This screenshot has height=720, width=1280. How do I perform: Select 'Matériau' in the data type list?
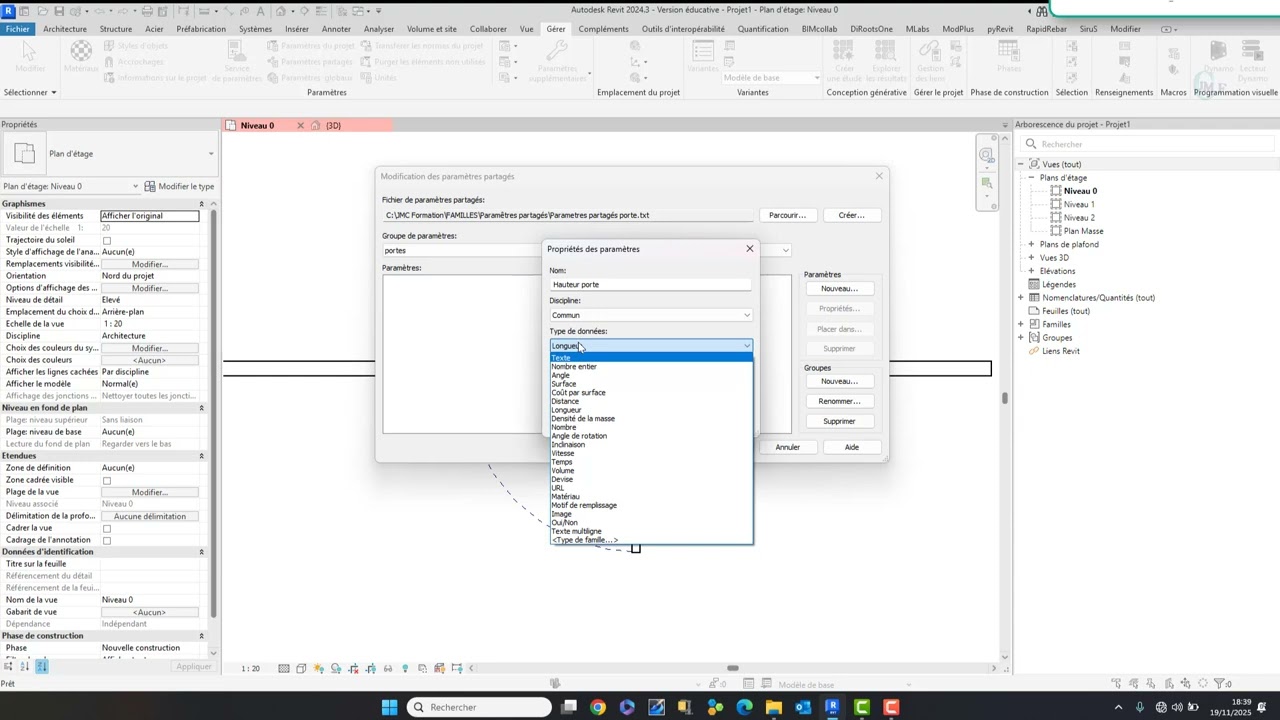tap(565, 497)
